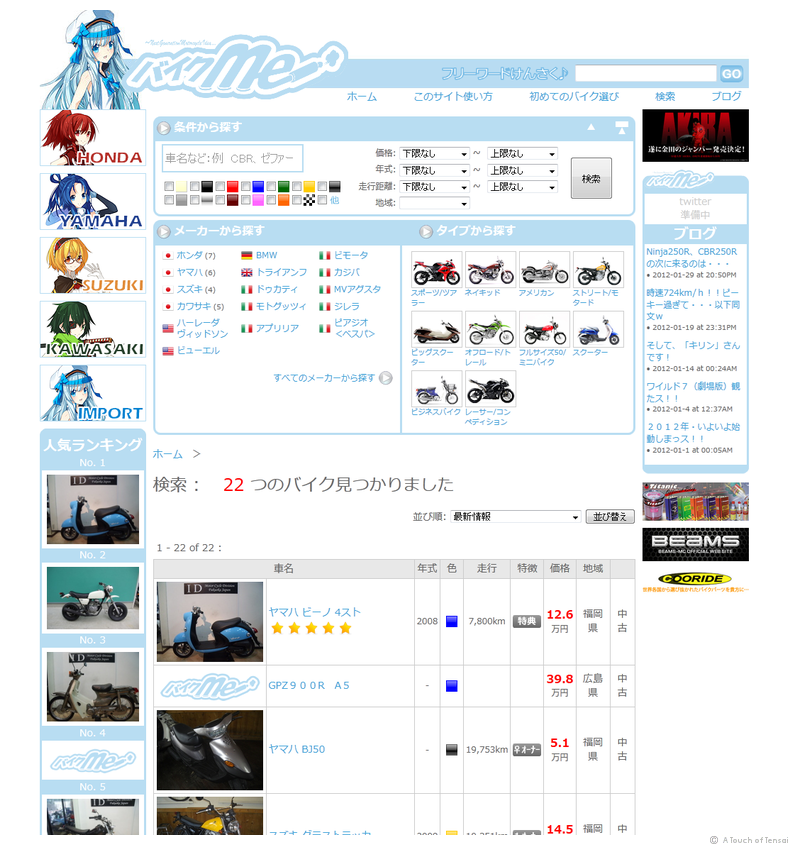Tick the checkbox for pink color filter
Viewport: 800px width, 845px height.
[x=246, y=200]
